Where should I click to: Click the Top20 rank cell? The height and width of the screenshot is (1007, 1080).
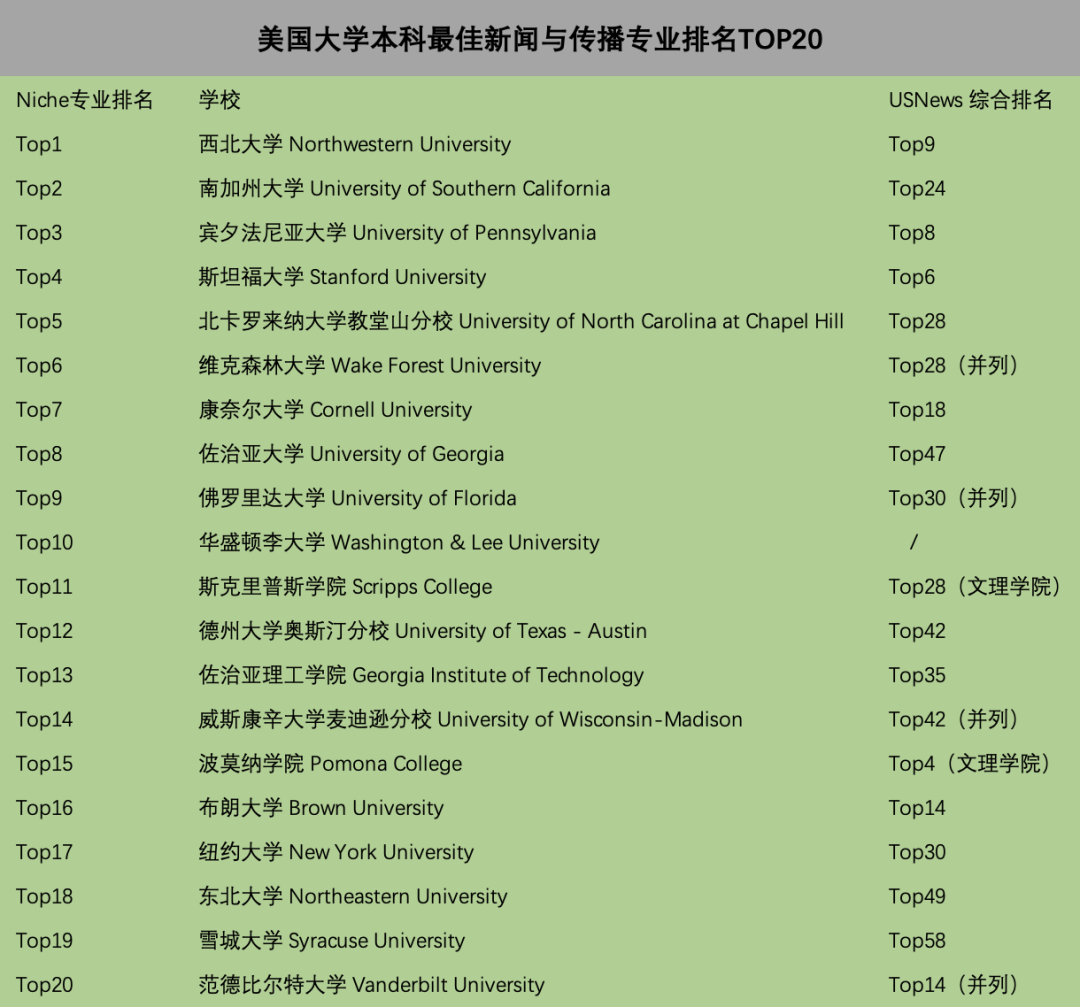[45, 985]
